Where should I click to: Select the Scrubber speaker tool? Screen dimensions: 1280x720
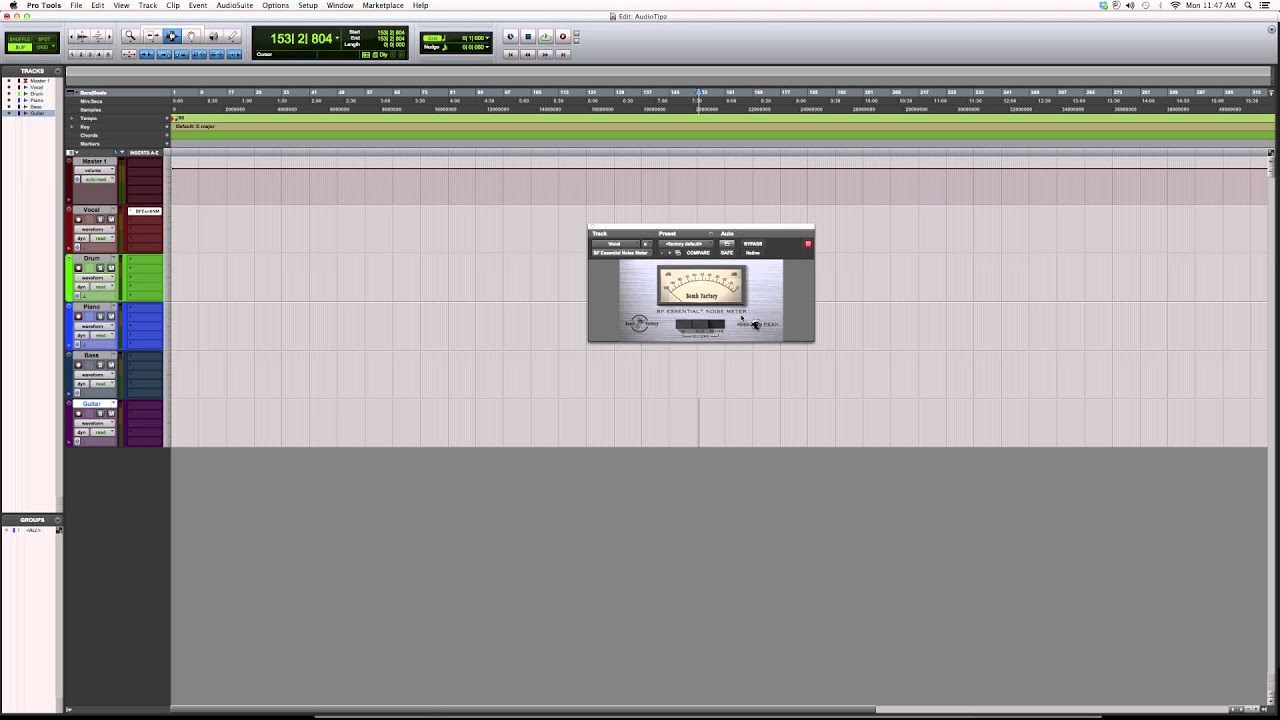214,36
